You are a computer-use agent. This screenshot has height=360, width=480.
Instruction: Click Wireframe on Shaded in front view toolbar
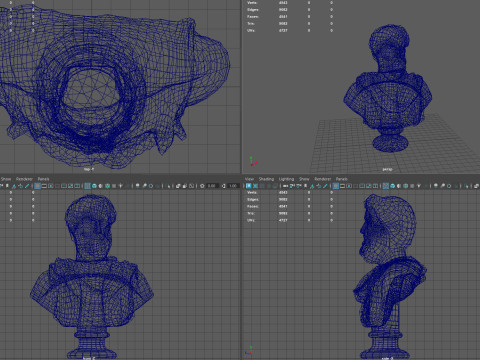(107, 186)
